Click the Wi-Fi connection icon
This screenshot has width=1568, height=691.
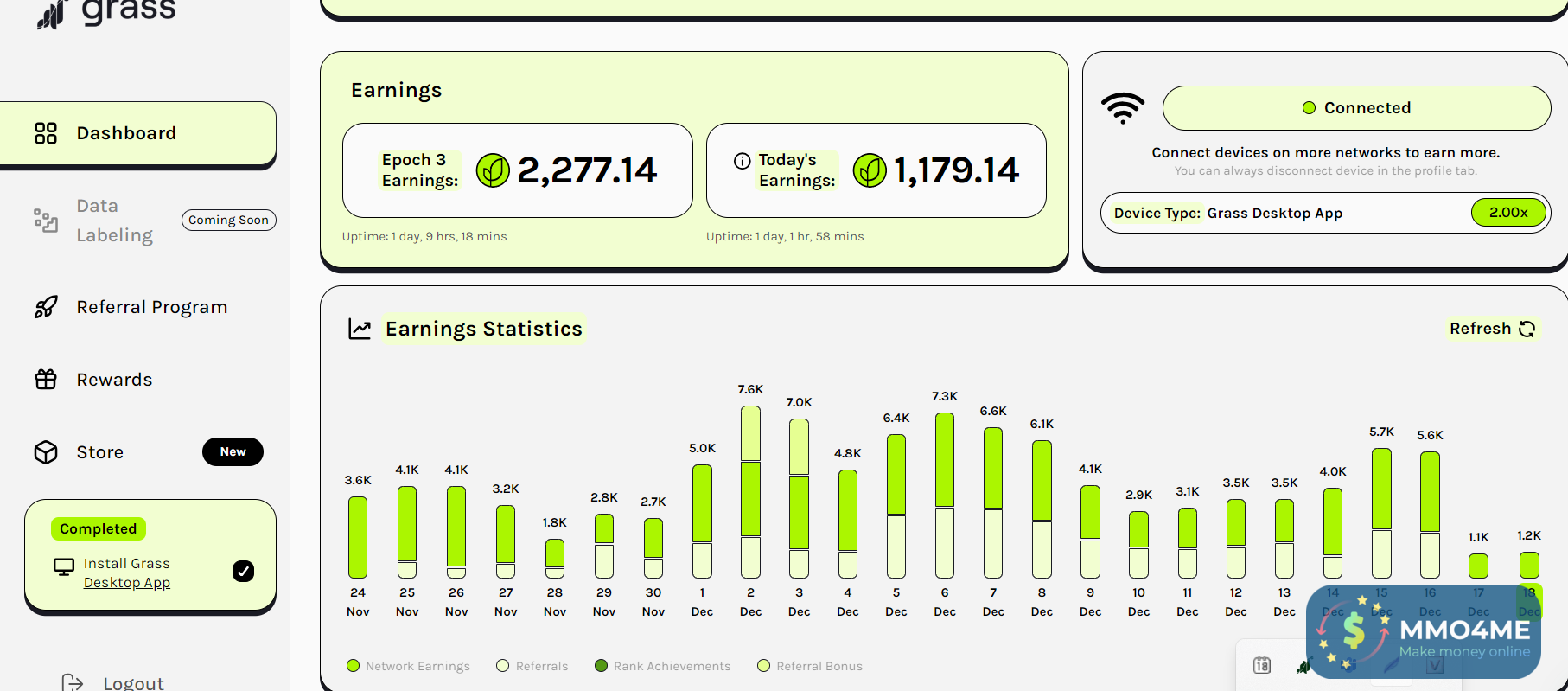(x=1123, y=108)
